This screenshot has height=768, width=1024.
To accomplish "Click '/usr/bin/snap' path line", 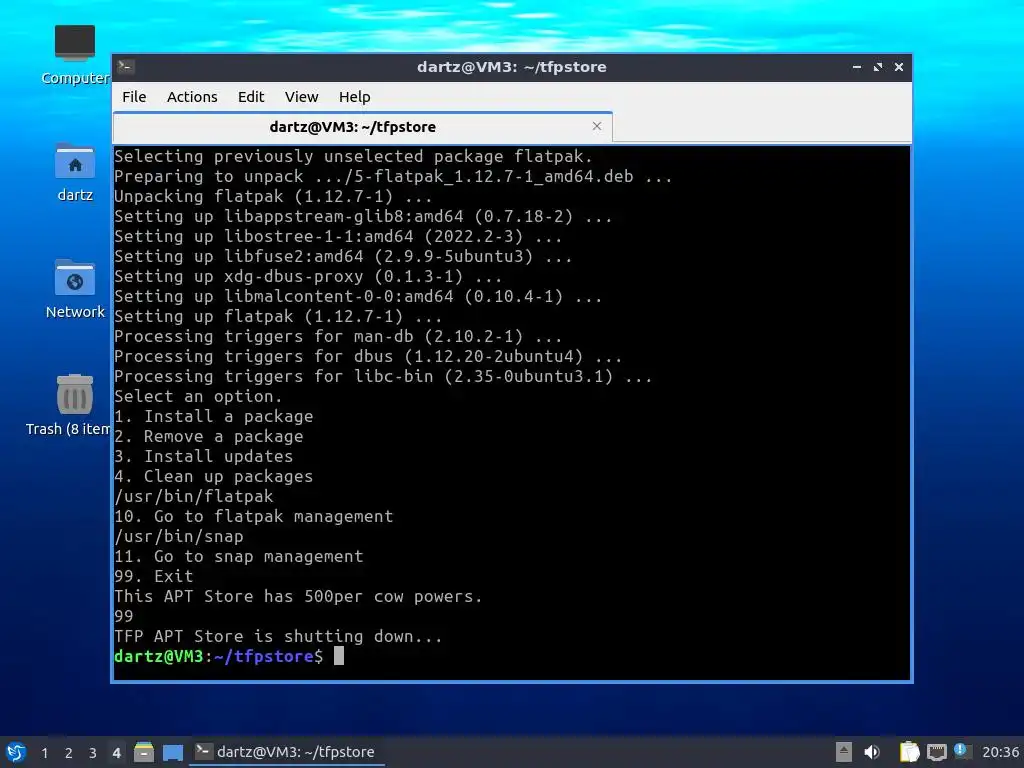I will (x=178, y=536).
